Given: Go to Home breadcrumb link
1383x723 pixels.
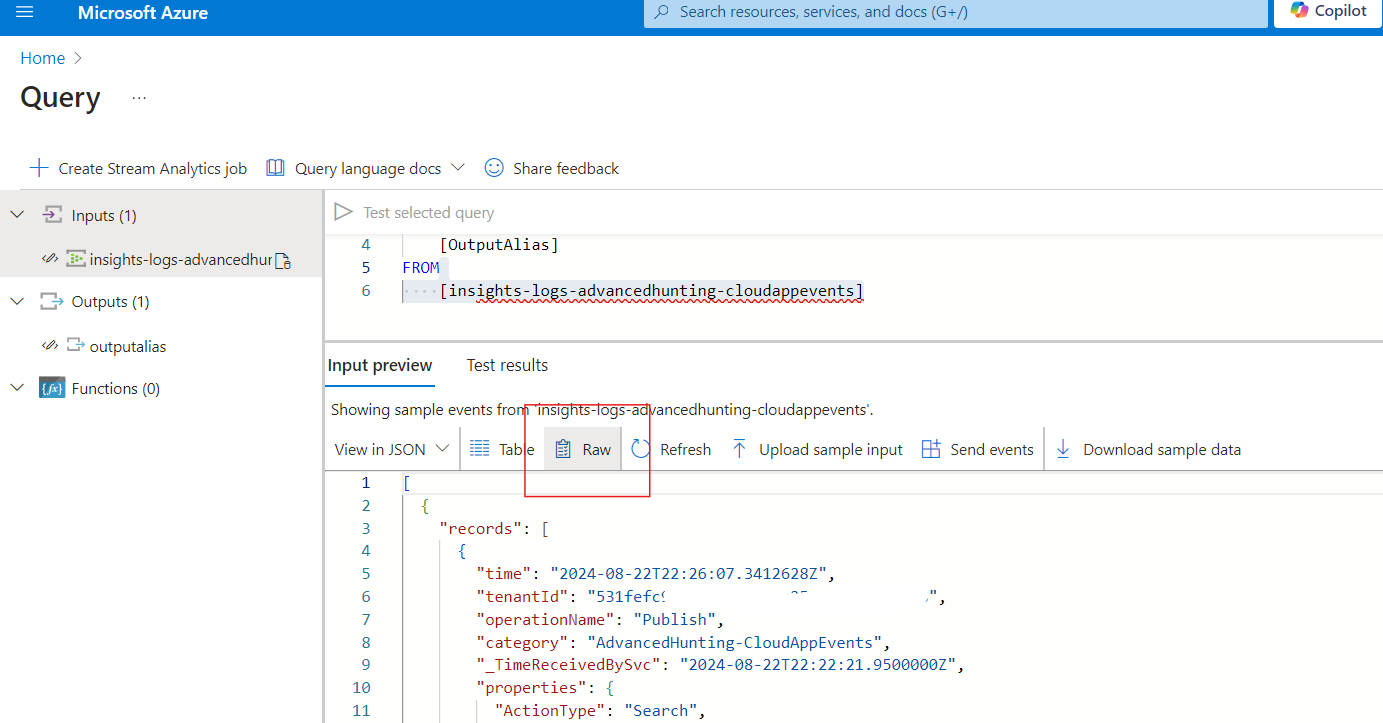Looking at the screenshot, I should click(43, 58).
